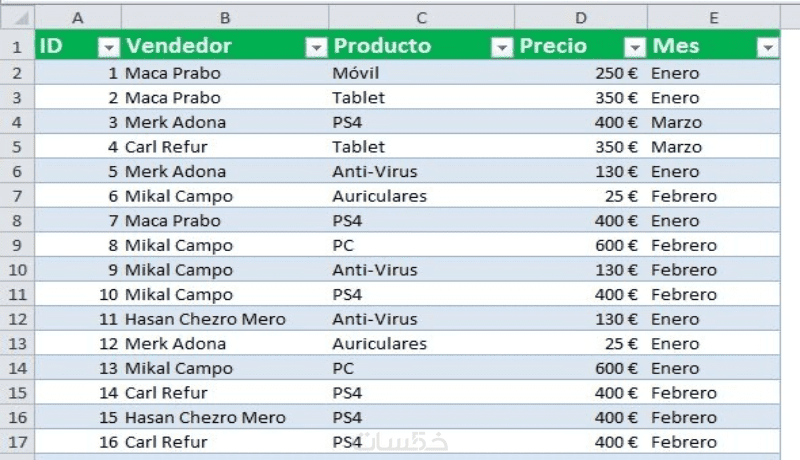Select column B header
Viewport: 800px width, 460px height.
coord(225,17)
